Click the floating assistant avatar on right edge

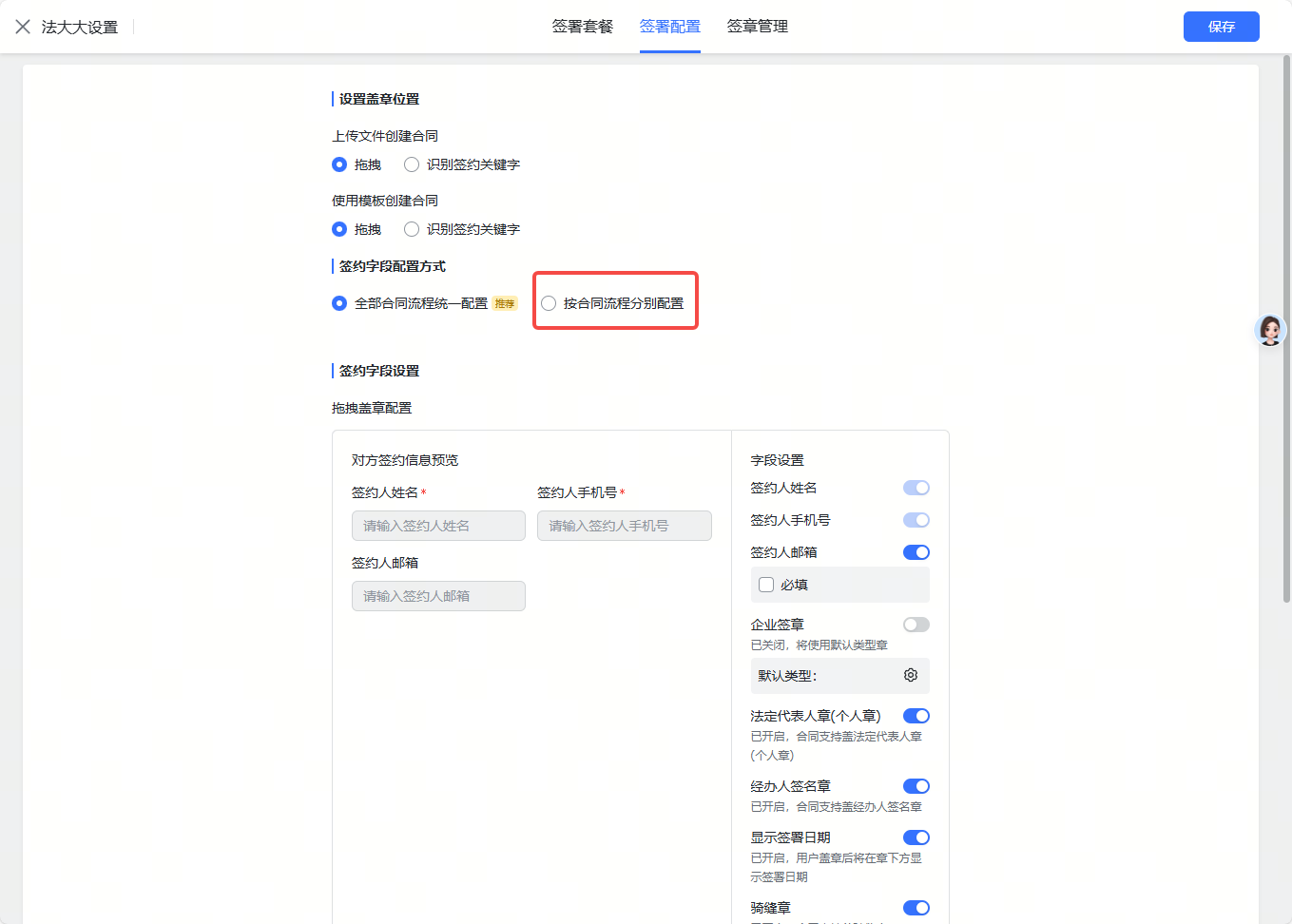pyautogui.click(x=1269, y=330)
